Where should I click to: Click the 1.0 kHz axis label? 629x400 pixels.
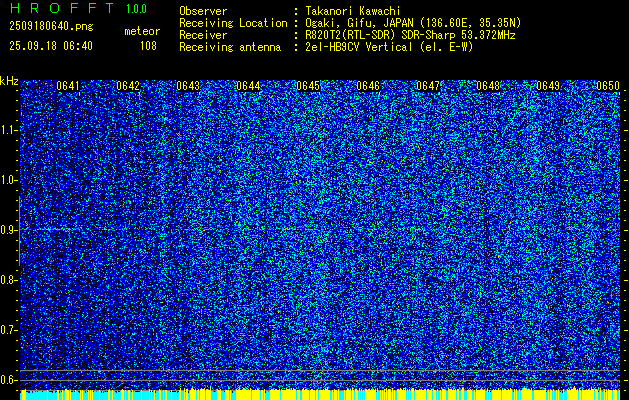pos(8,181)
